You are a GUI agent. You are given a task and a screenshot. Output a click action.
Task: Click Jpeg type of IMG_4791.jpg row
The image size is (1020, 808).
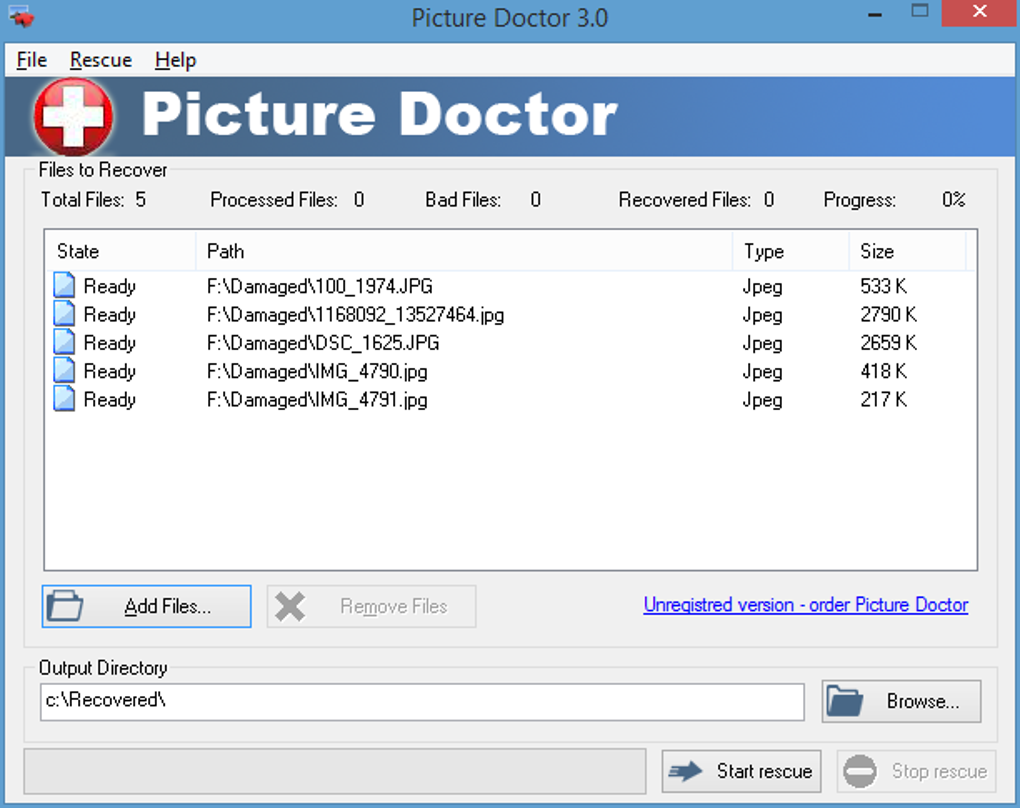tap(762, 399)
